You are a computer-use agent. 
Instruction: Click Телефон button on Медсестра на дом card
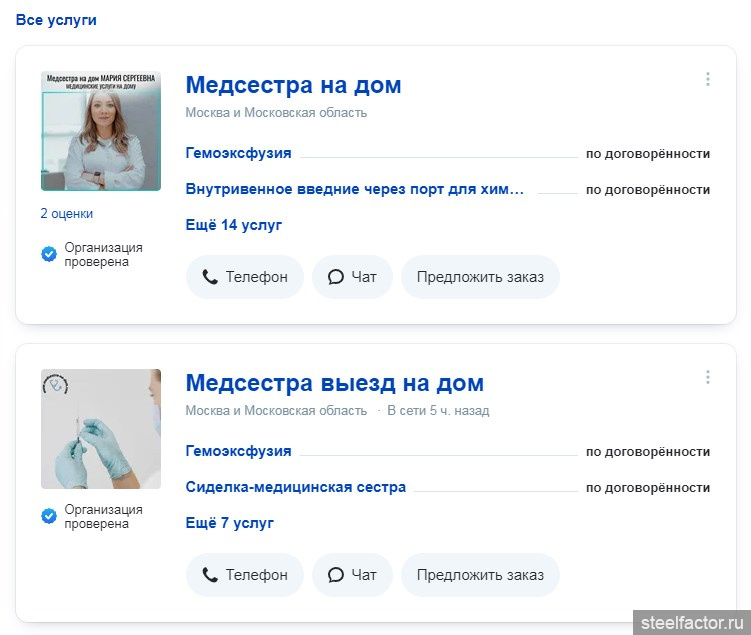245,277
